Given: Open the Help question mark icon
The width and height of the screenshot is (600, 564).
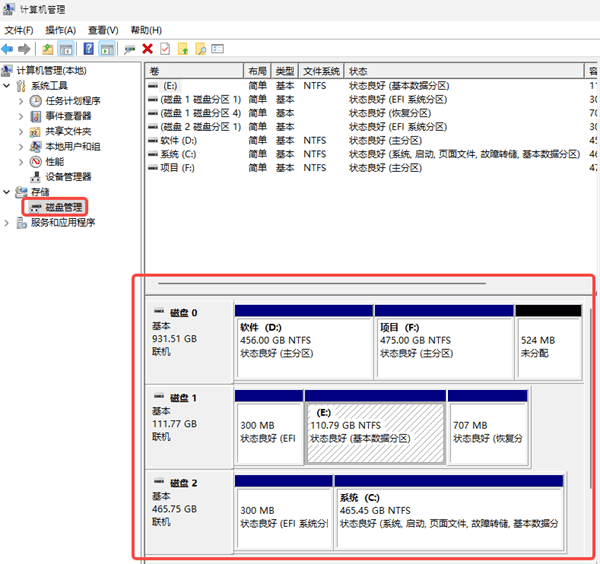Looking at the screenshot, I should 88,49.
